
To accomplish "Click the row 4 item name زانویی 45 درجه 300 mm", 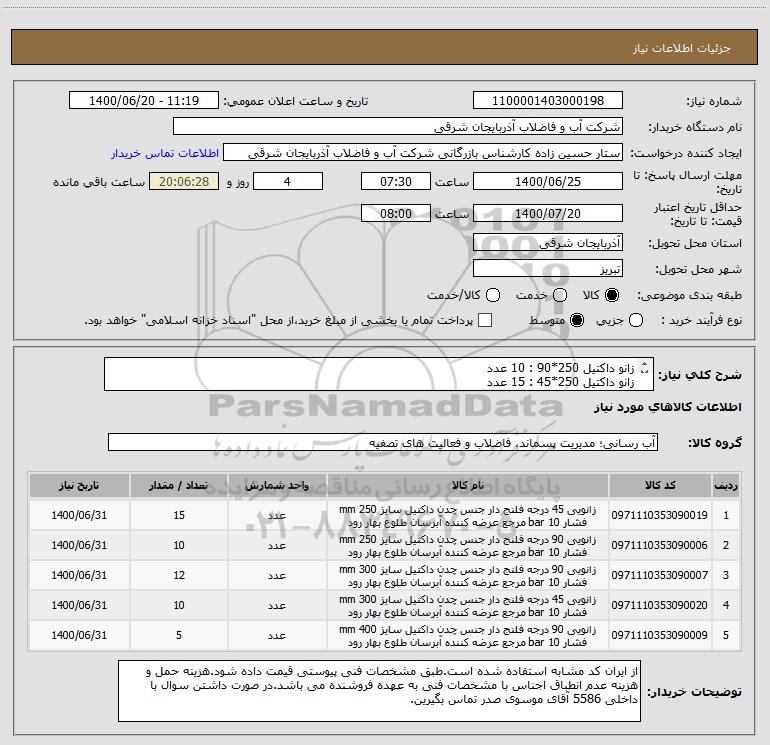I will coord(468,606).
